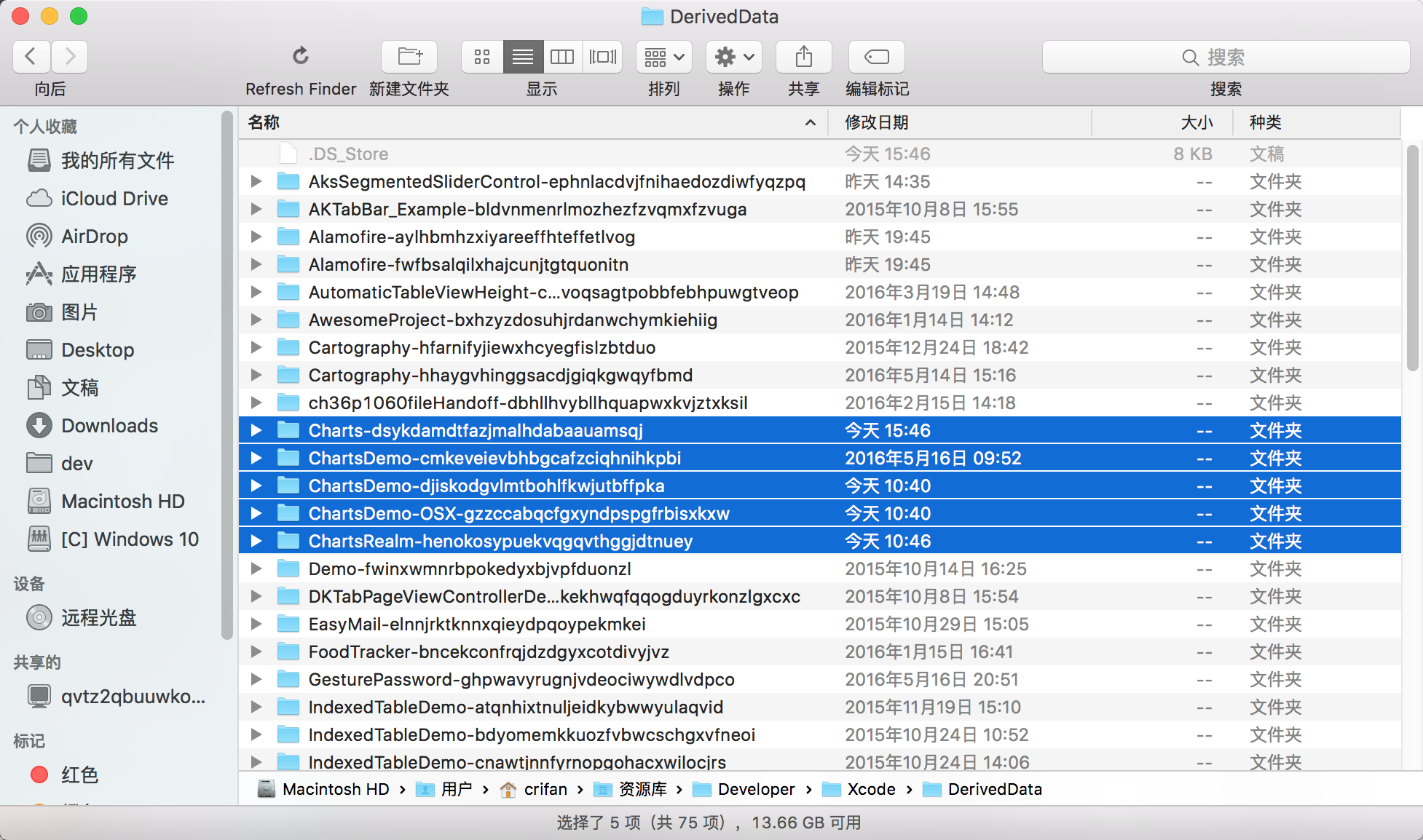Expand the Alamofire-aylhbmhzxiyareeffhteffetlvog folder
Image resolution: width=1423 pixels, height=840 pixels.
click(x=256, y=237)
